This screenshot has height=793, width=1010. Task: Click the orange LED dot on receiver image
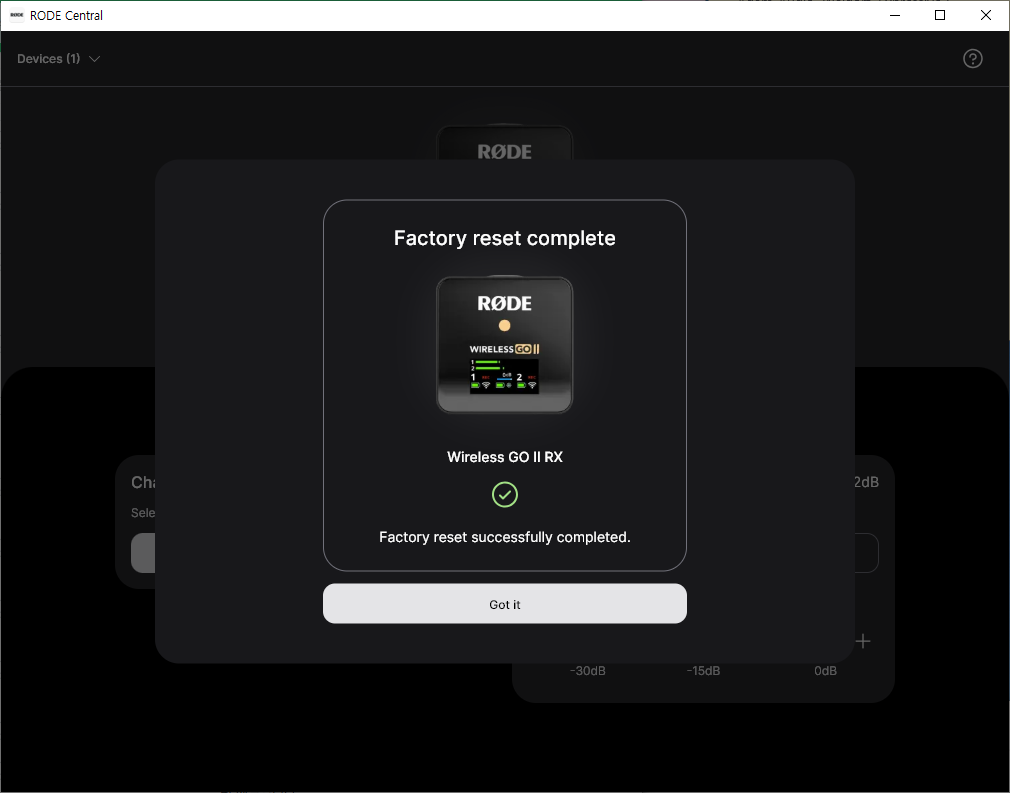pyautogui.click(x=504, y=326)
